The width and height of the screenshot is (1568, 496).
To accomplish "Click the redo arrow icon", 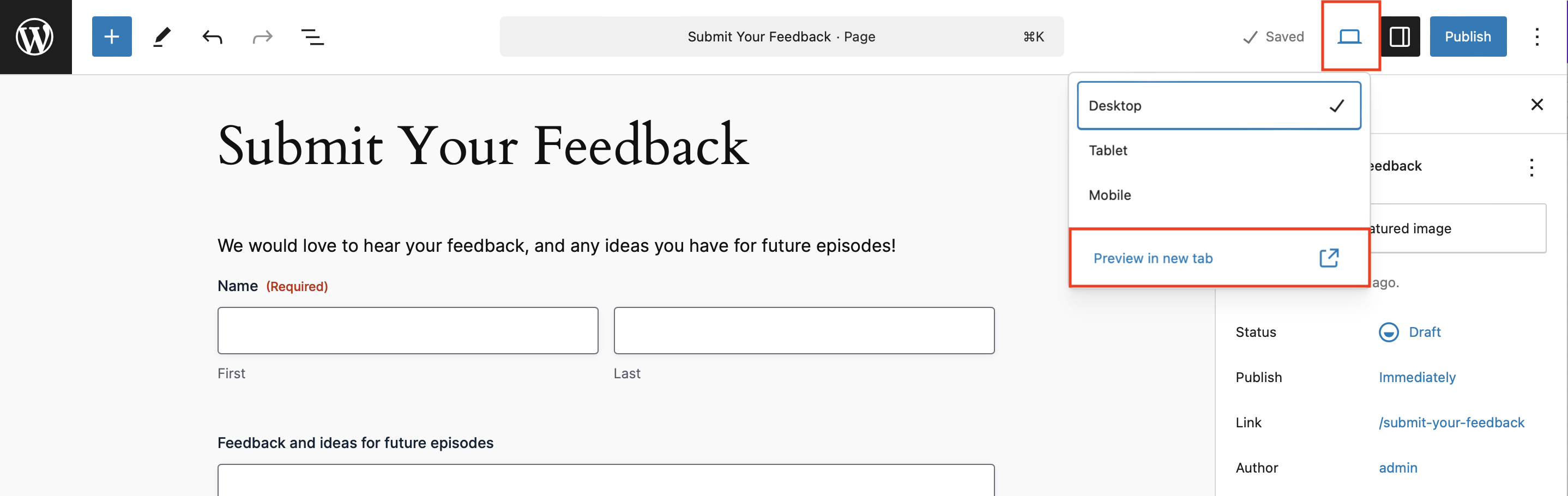I will [x=262, y=37].
